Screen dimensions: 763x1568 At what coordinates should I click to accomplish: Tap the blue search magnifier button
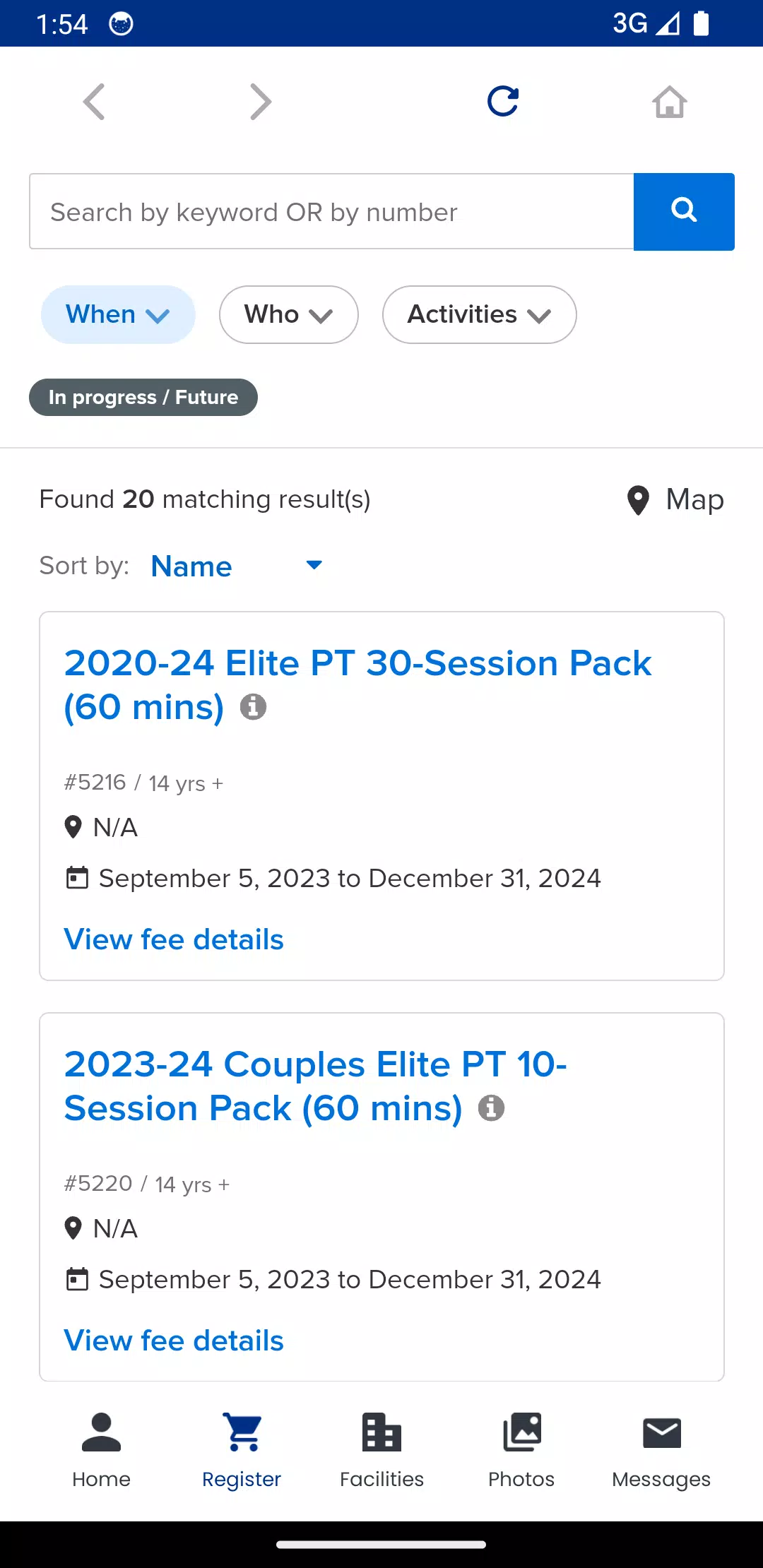[x=684, y=211]
